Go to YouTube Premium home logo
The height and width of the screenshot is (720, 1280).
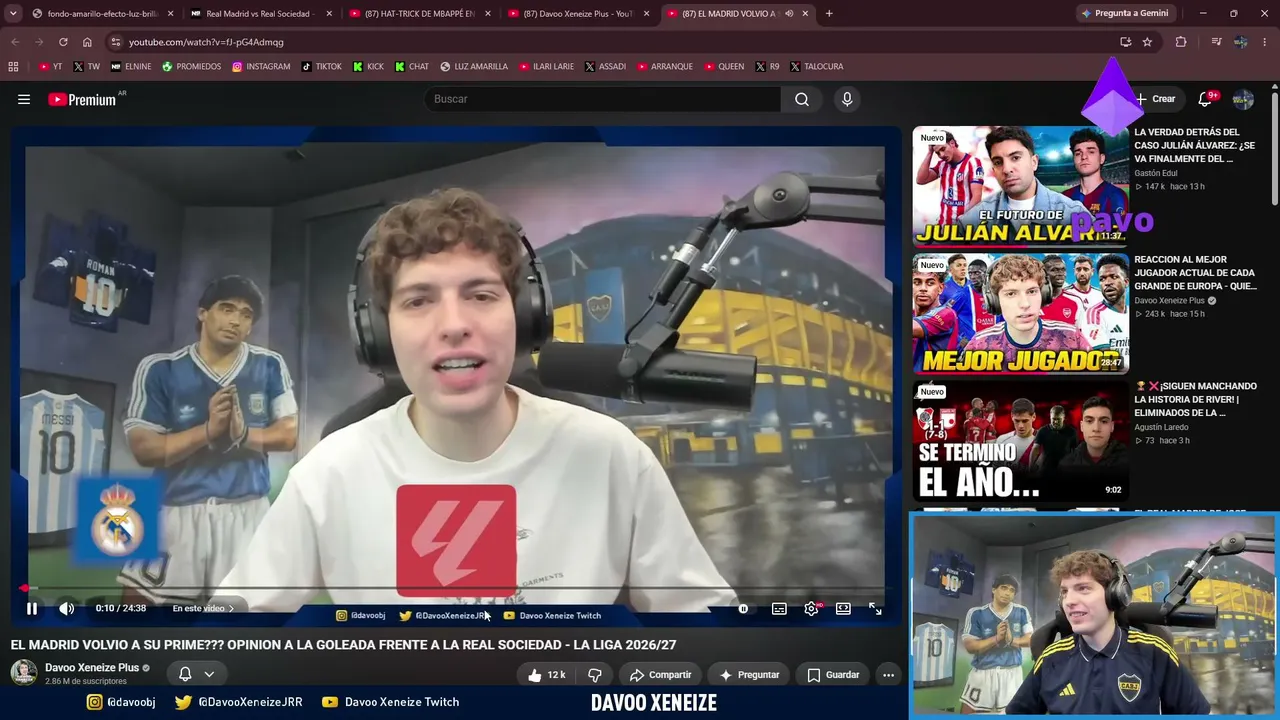pos(82,99)
